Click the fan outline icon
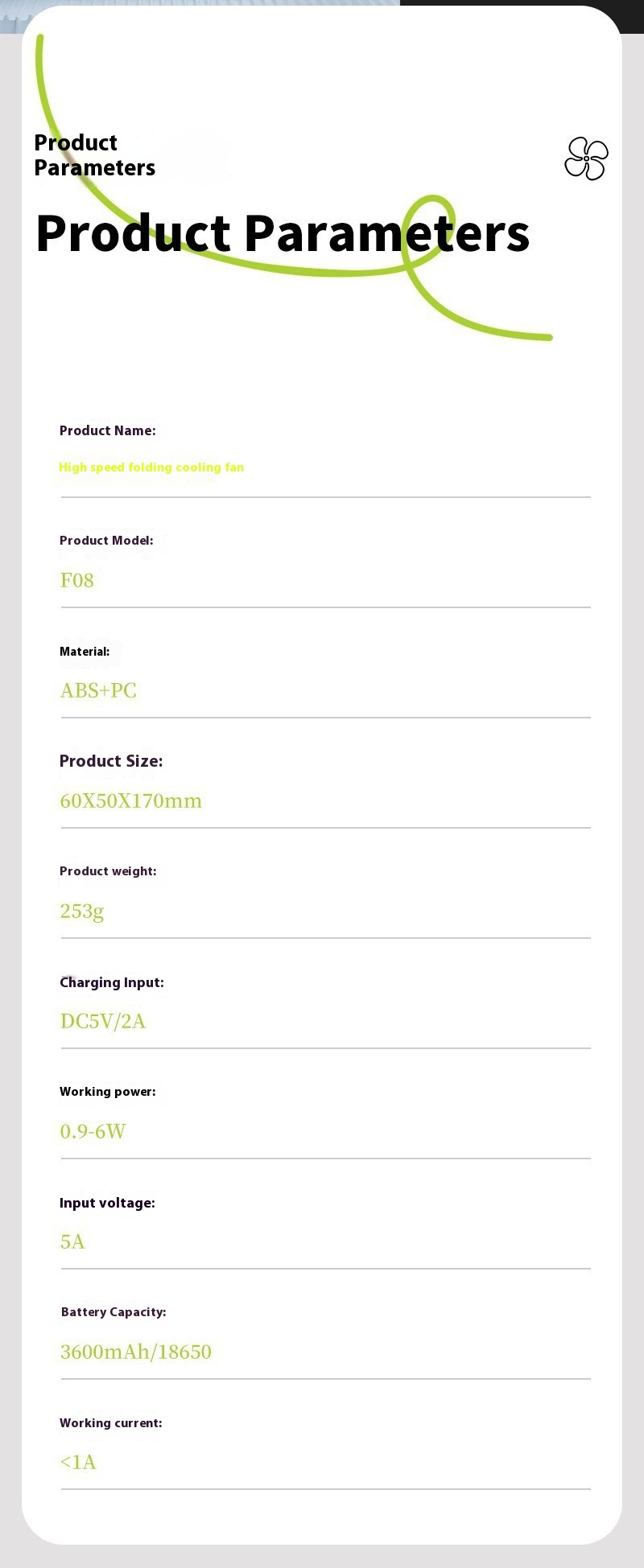The image size is (644, 1568). click(586, 158)
